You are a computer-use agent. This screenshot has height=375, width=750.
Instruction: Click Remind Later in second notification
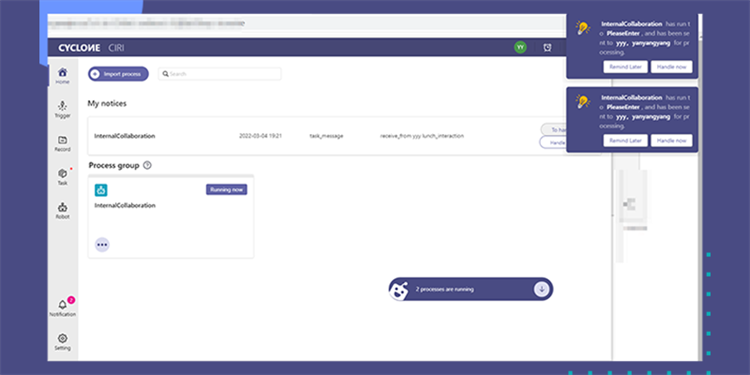[625, 141]
